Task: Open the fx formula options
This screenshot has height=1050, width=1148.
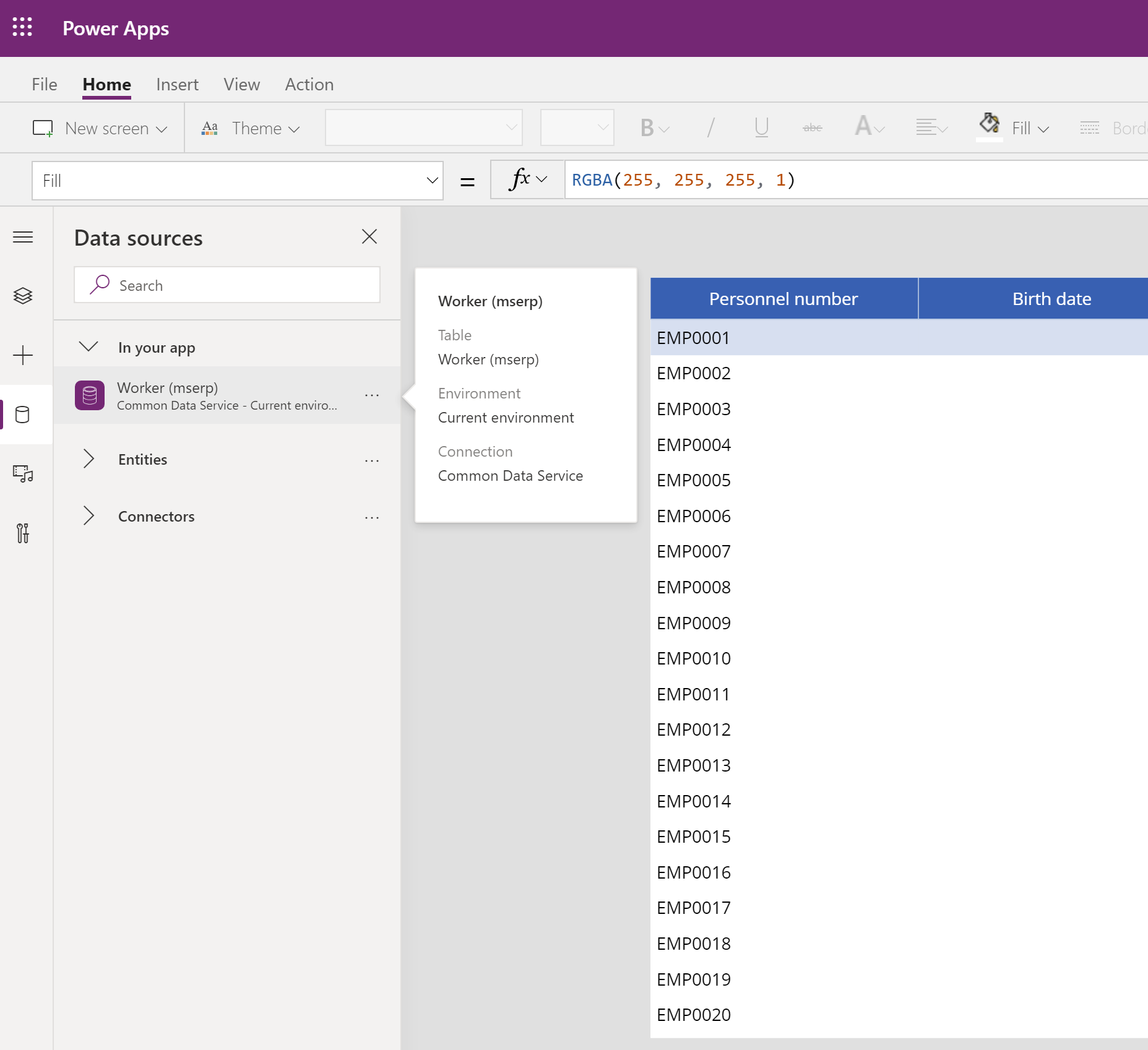Action: tap(528, 179)
